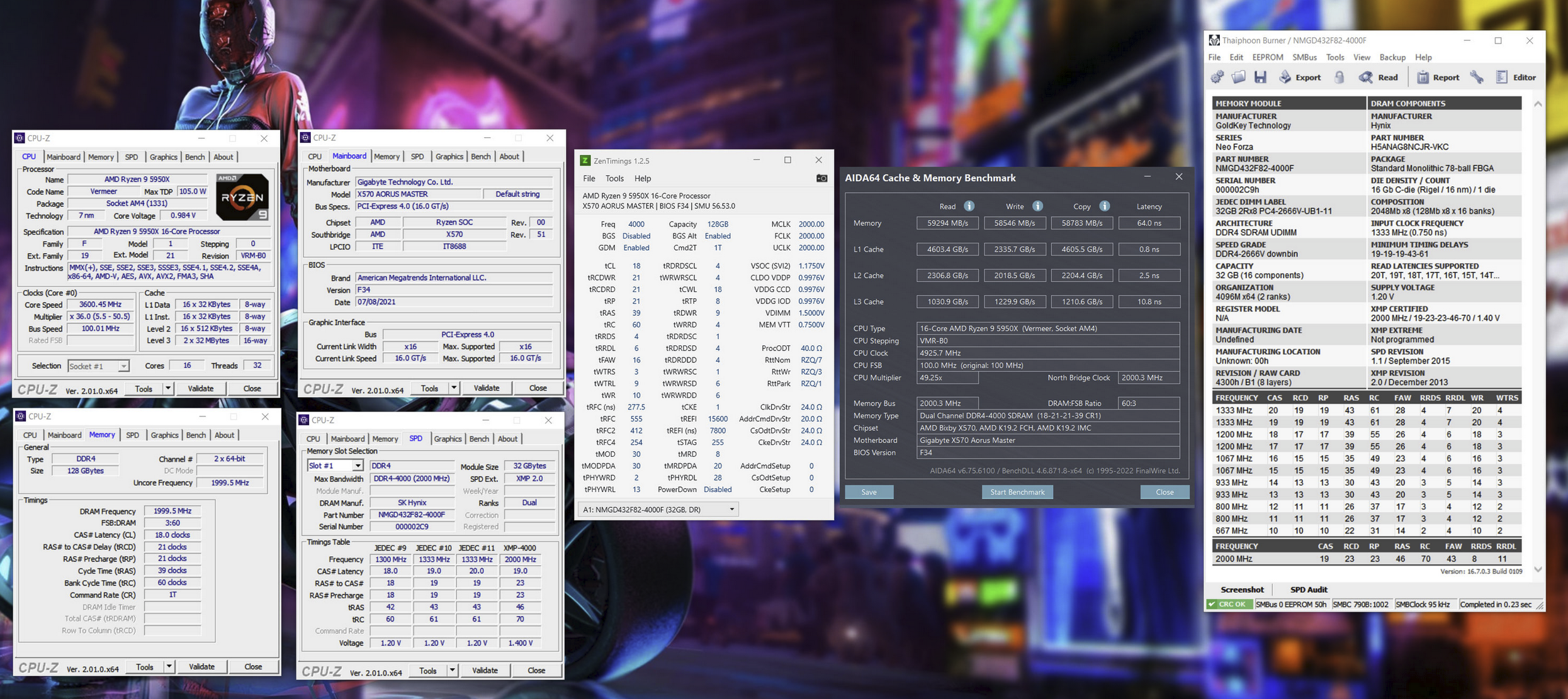Click the Copy info icon in AIDA64
Image resolution: width=1568 pixels, height=699 pixels.
tap(1105, 206)
